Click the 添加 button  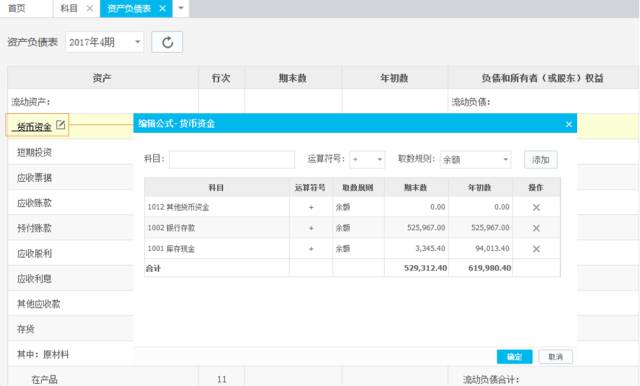coord(540,160)
